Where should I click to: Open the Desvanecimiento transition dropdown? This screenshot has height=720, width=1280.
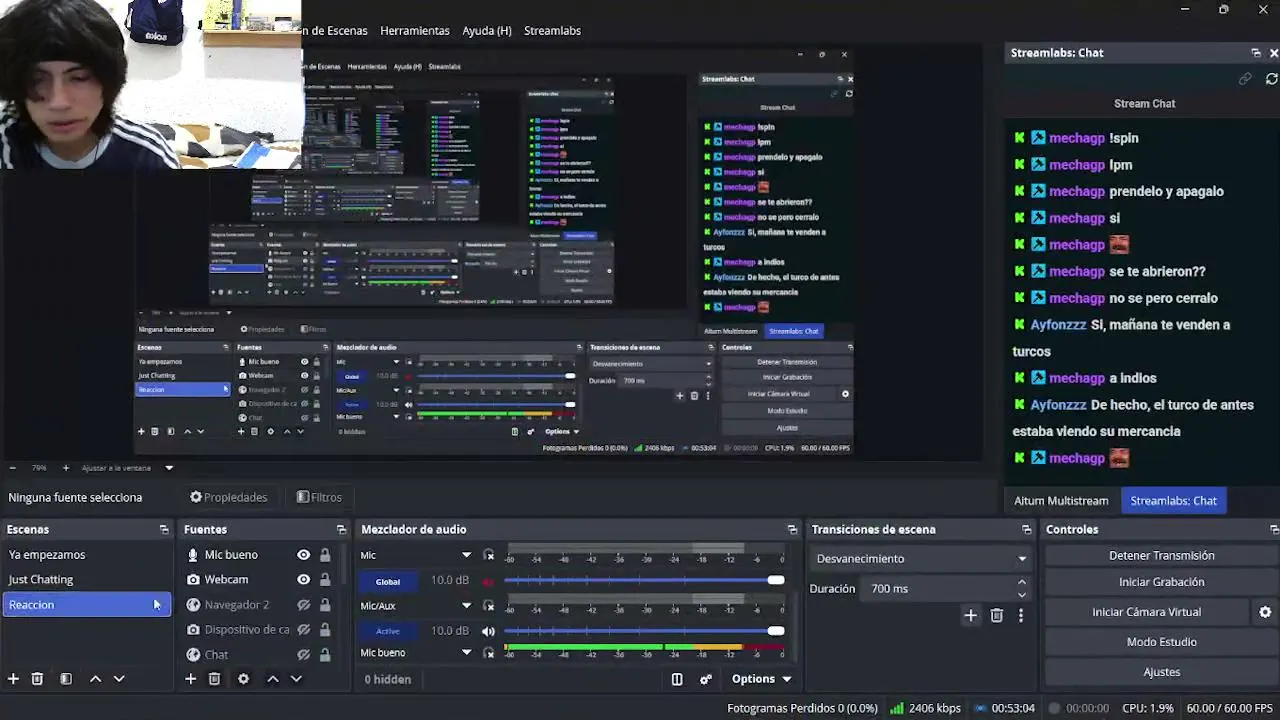tap(920, 559)
